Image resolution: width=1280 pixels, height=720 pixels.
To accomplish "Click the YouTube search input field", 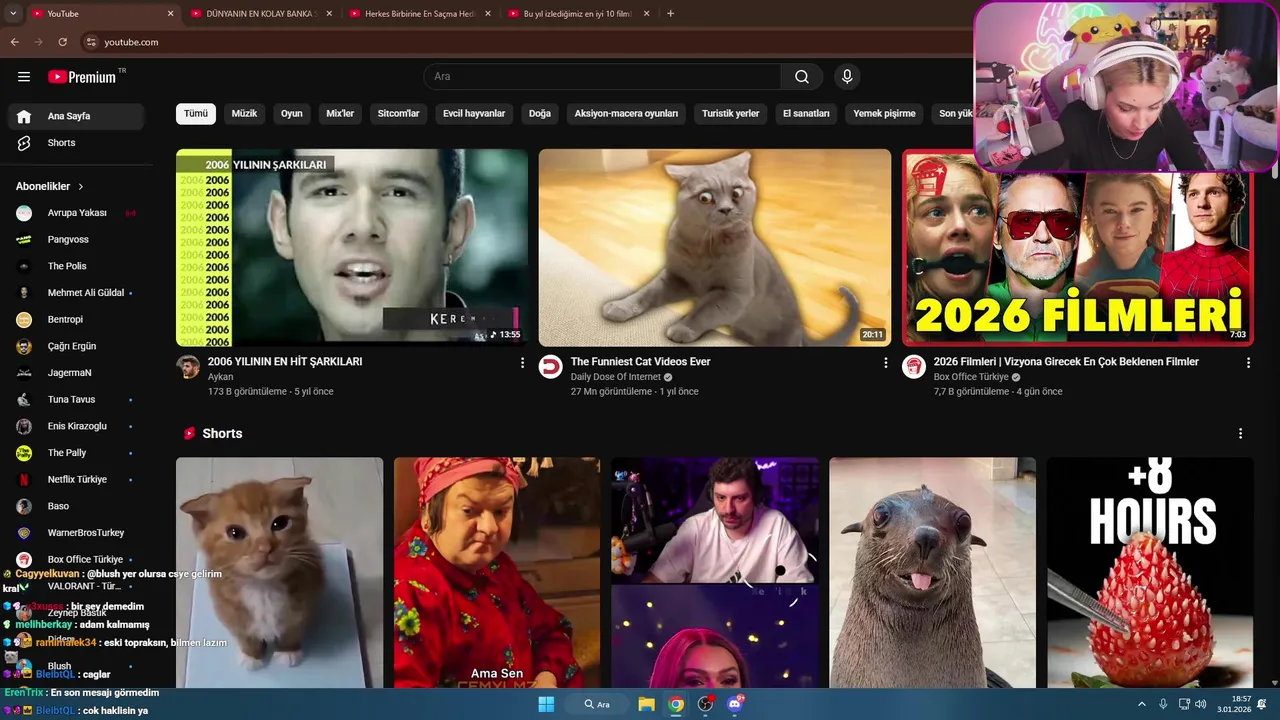I will (602, 77).
